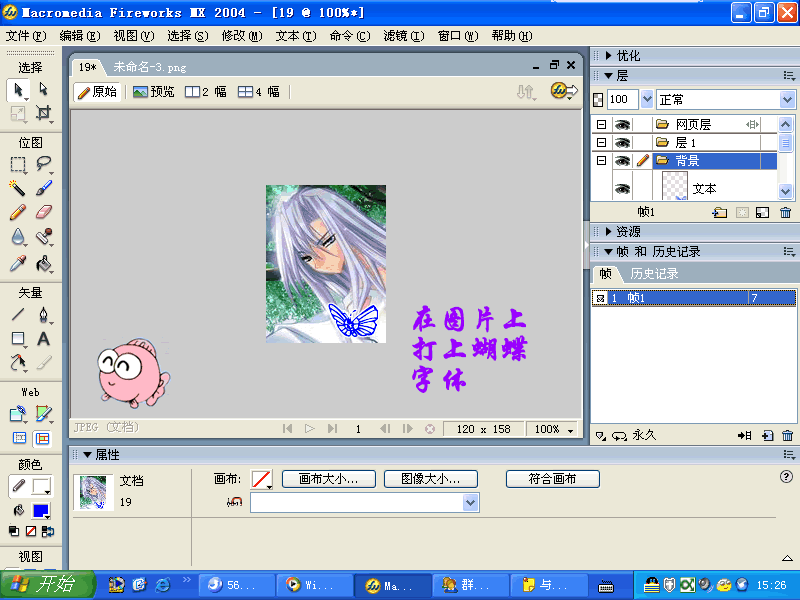Viewport: 800px width, 600px height.
Task: Hide the 层 1 layer
Action: [x=622, y=142]
